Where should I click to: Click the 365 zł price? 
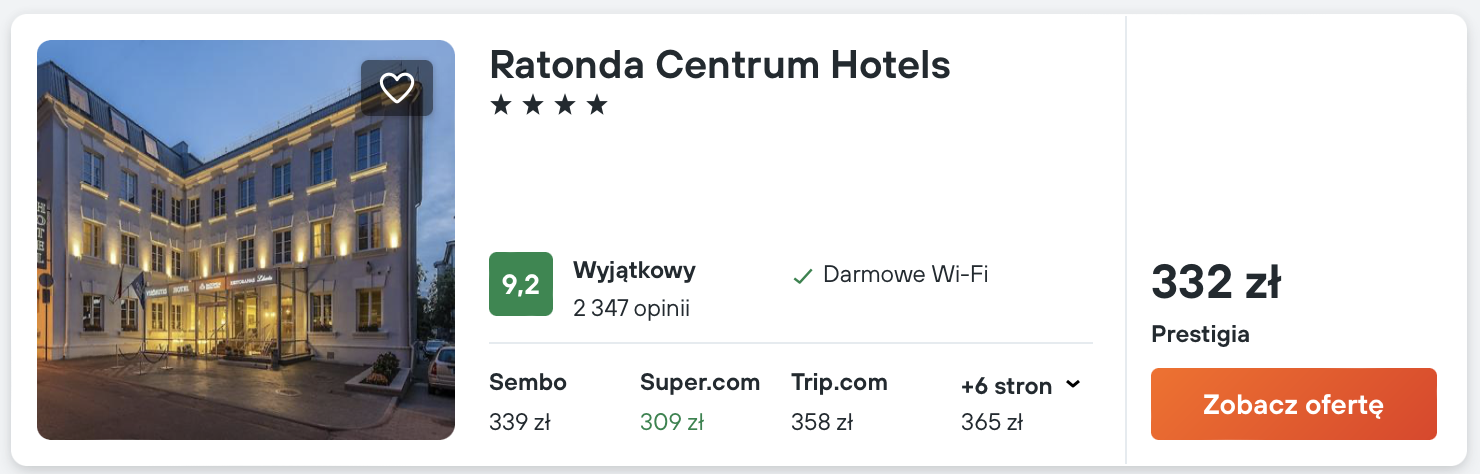click(991, 422)
